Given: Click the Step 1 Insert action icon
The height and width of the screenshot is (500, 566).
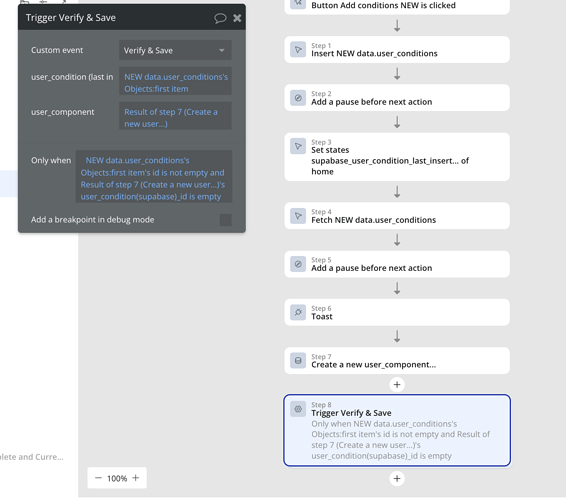Looking at the screenshot, I should [x=298, y=49].
